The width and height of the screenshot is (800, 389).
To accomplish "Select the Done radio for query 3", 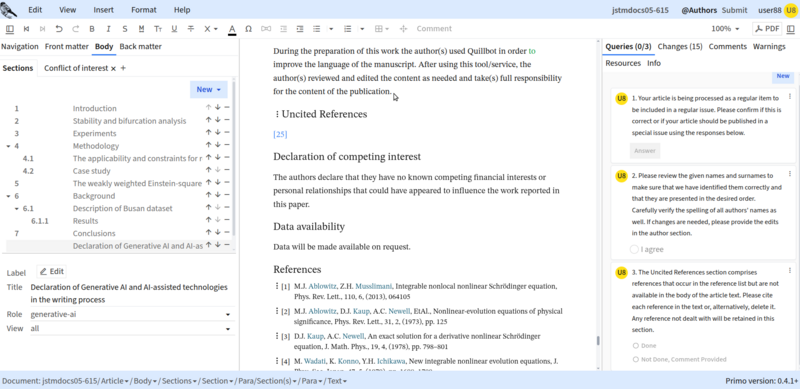I will tap(636, 346).
